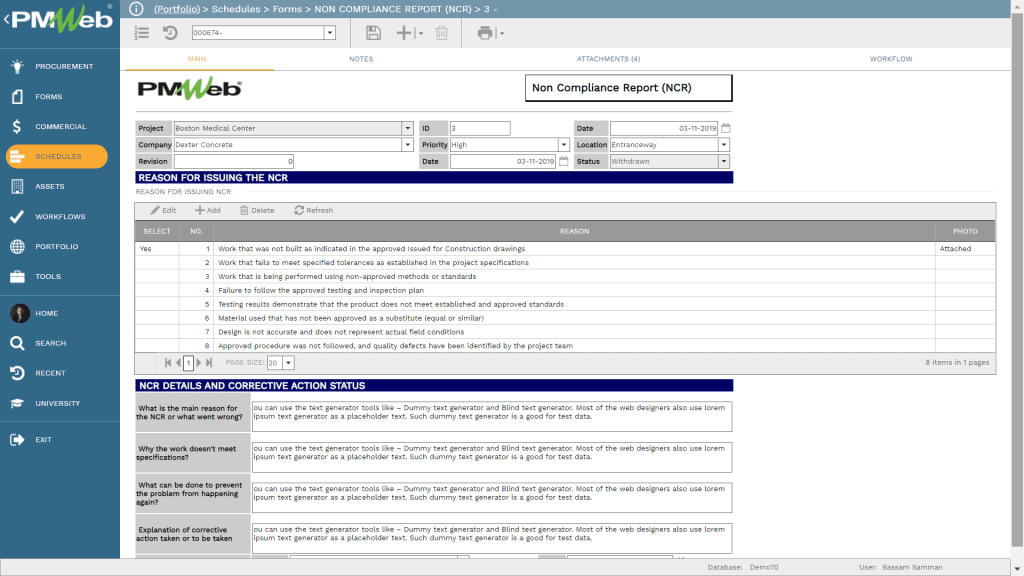The height and width of the screenshot is (576, 1024).
Task: Click the Edit button above the reasons grid
Action: click(x=160, y=209)
